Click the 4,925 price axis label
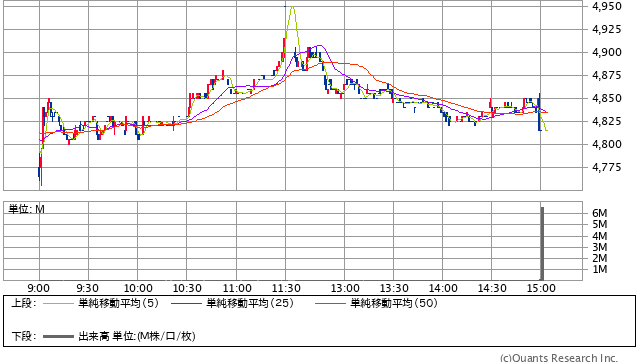This screenshot has height=362, width=638. (x=607, y=29)
